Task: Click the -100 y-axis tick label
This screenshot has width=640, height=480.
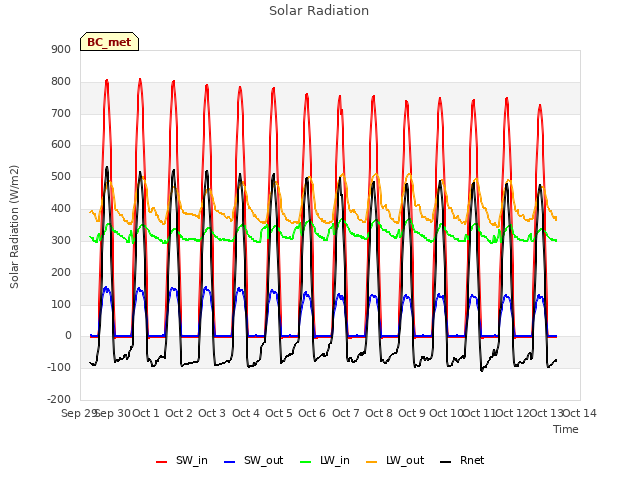Action: pyautogui.click(x=59, y=367)
